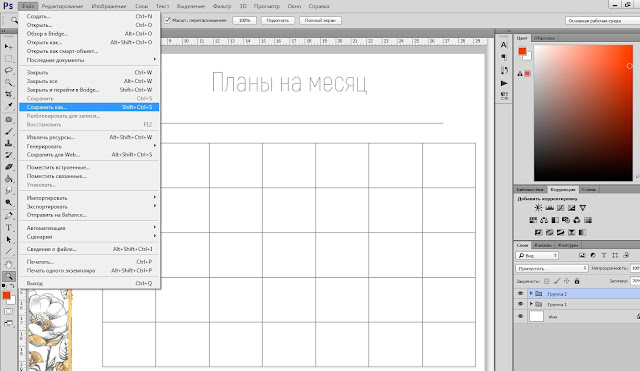640x371 pixels.
Task: Open Последние документы submenu
Action: click(x=89, y=60)
